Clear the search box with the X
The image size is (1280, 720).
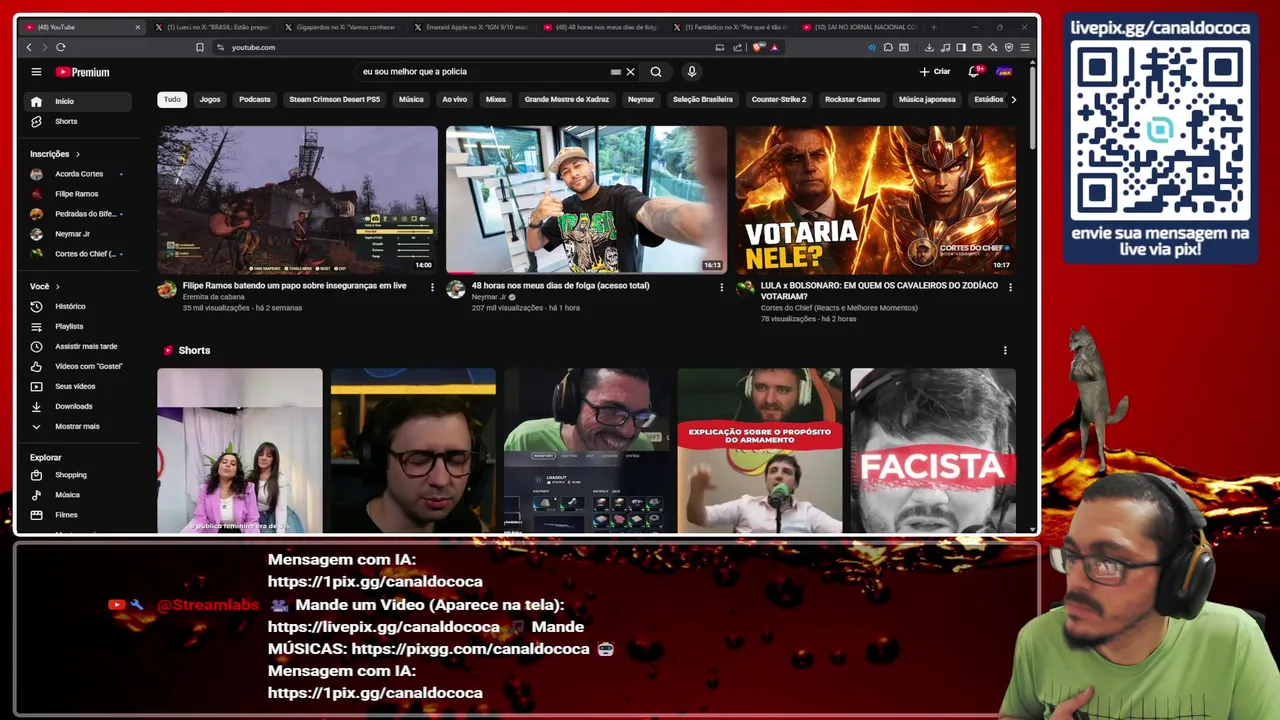[x=630, y=72]
